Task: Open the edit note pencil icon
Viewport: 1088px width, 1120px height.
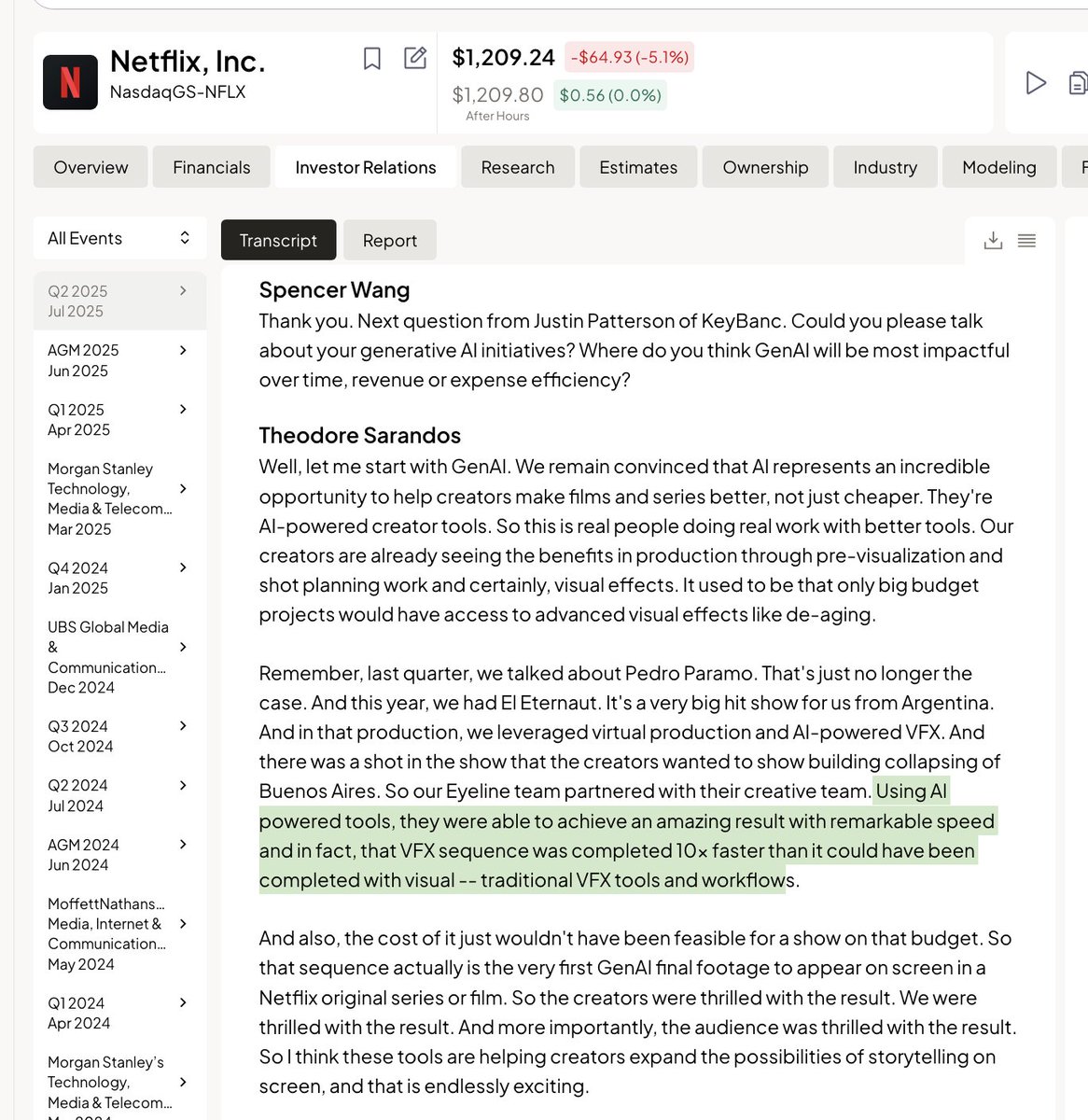Action: point(415,58)
